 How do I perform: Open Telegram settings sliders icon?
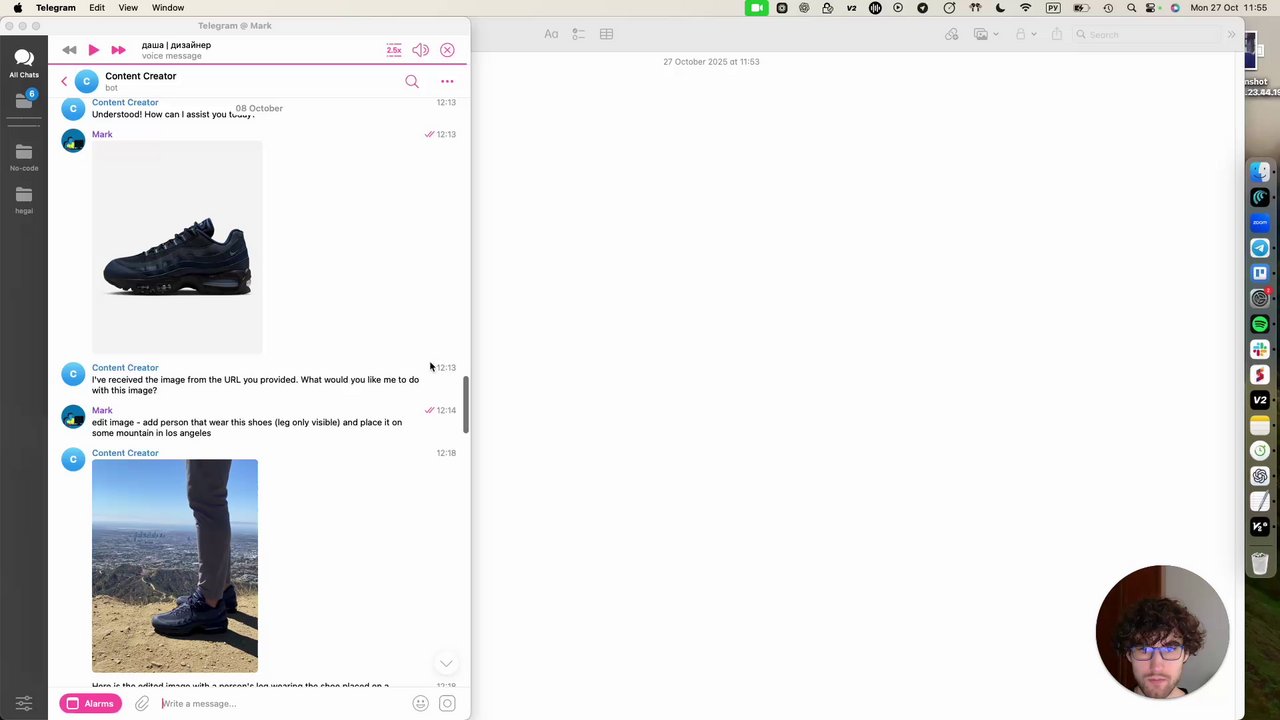[x=24, y=703]
